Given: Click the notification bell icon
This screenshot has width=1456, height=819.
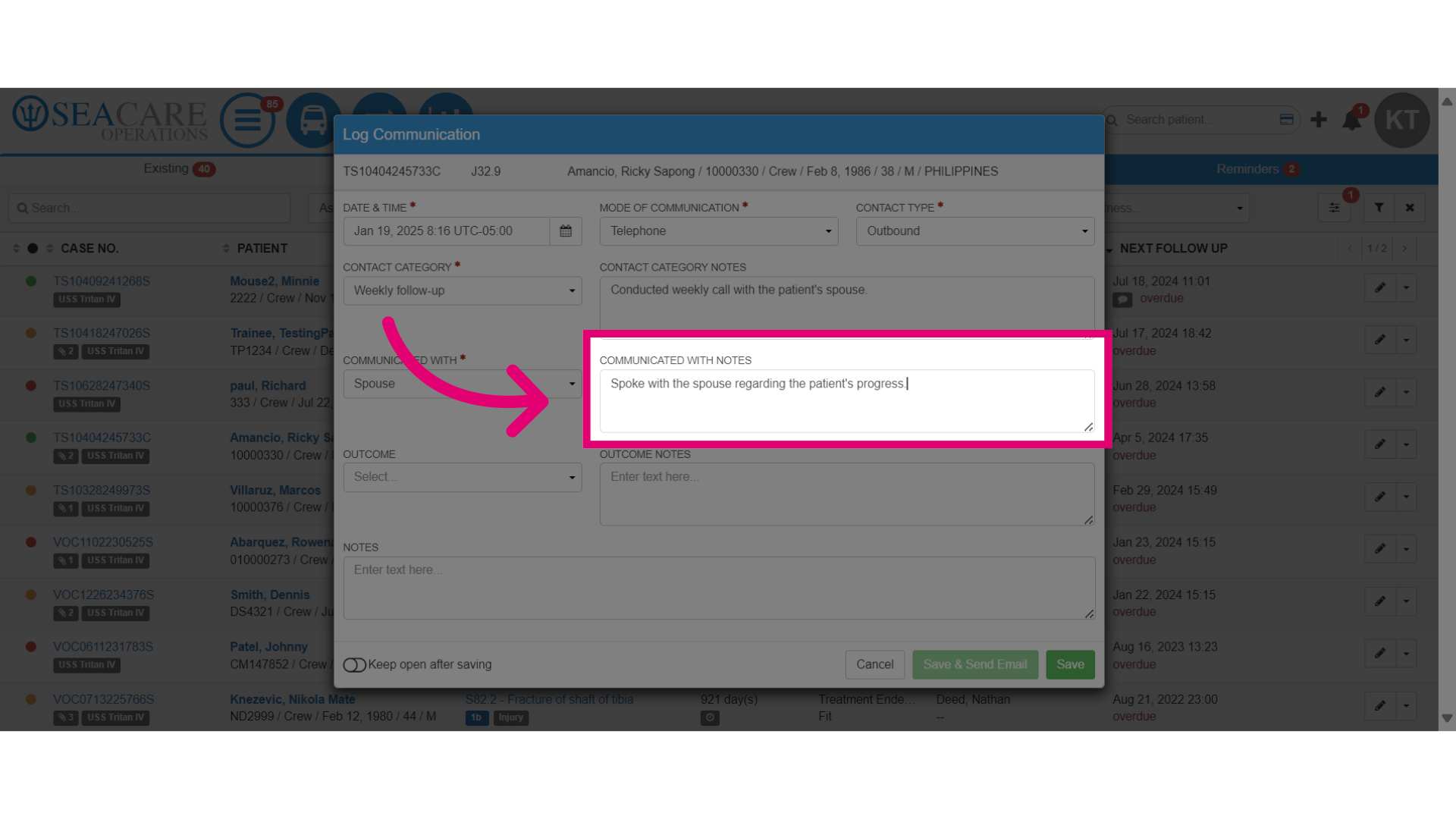Looking at the screenshot, I should point(1352,120).
